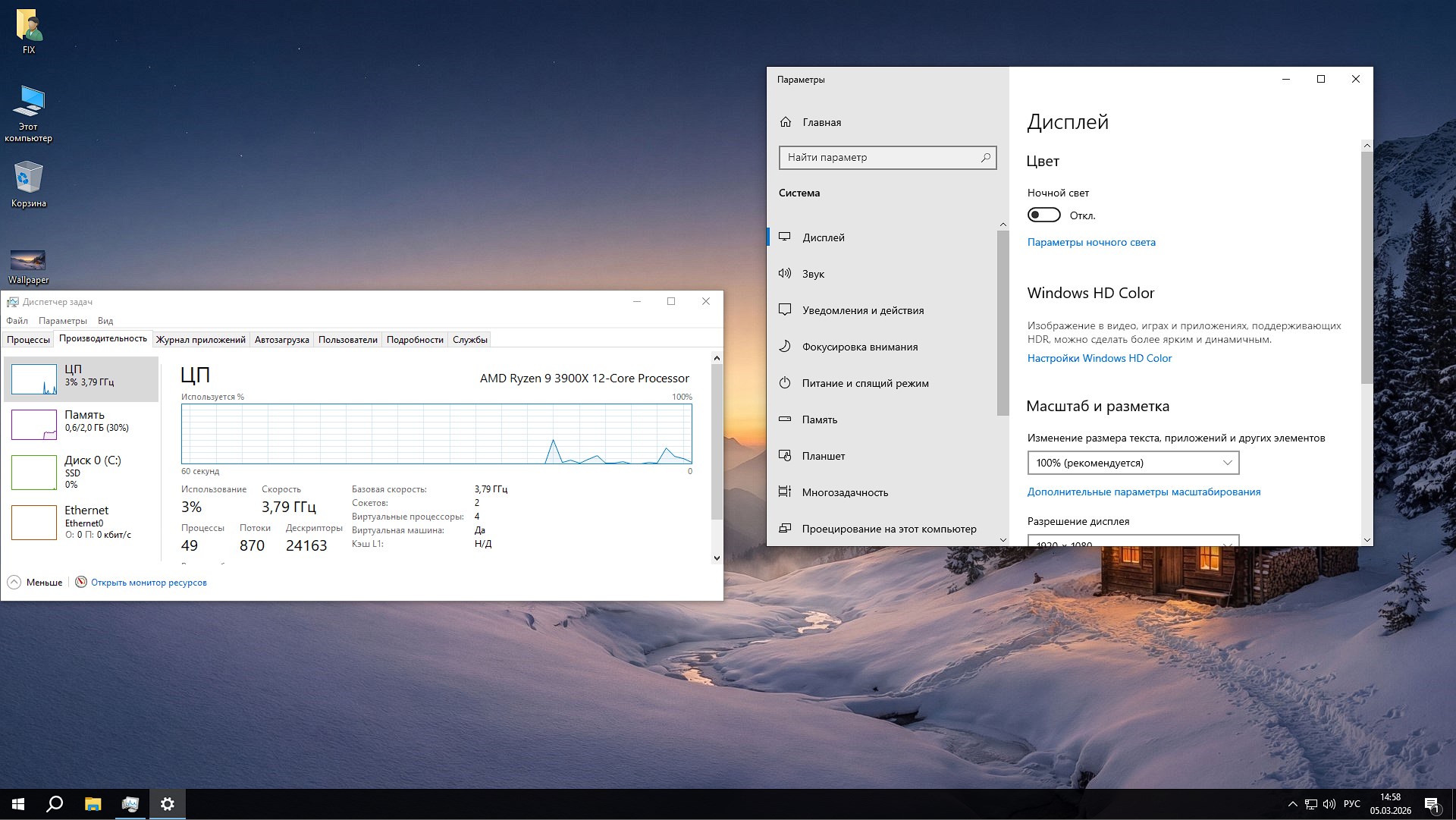This screenshot has height=820, width=1456.
Task: Open Память settings from the sidebar
Action: (x=820, y=419)
